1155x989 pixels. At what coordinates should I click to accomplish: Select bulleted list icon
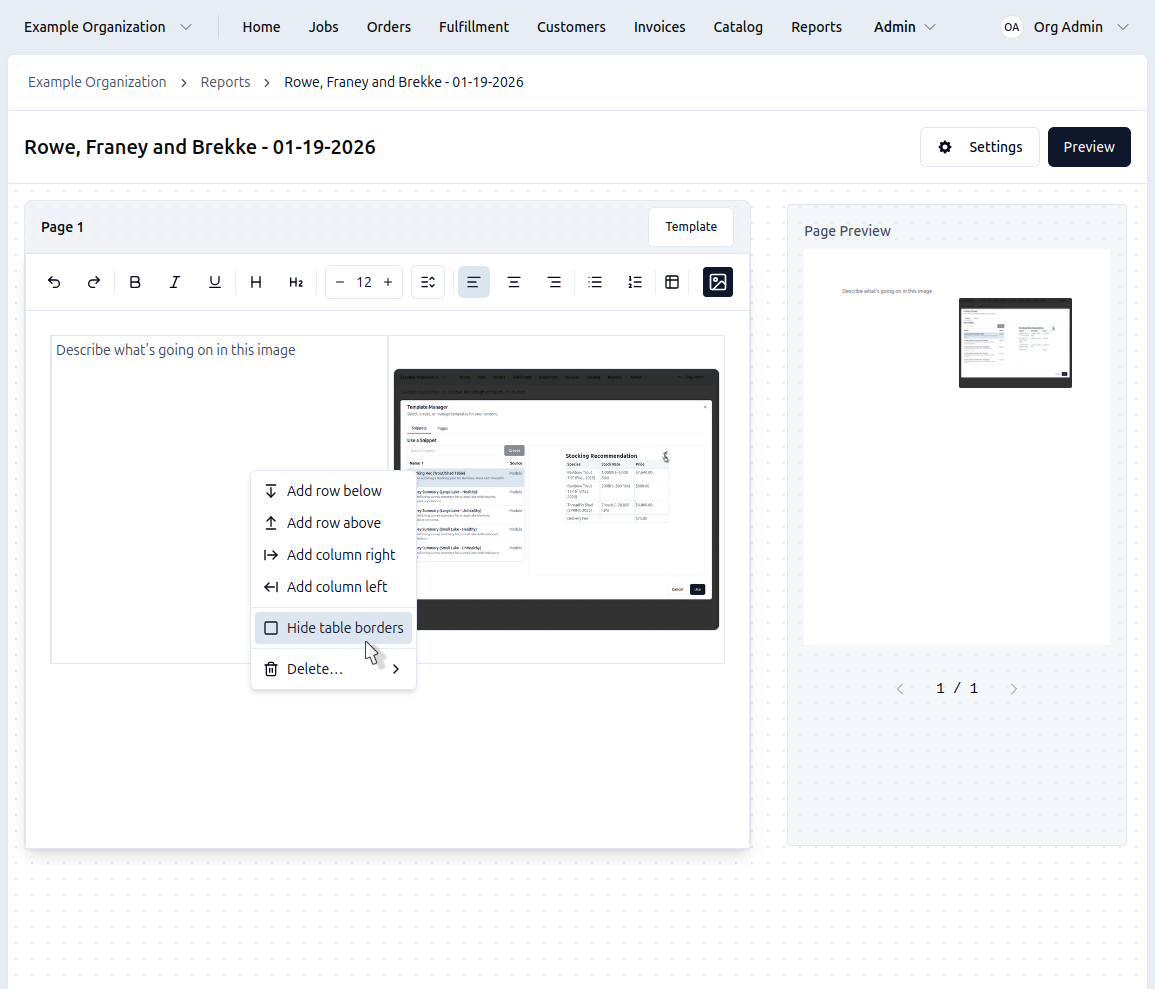[595, 282]
